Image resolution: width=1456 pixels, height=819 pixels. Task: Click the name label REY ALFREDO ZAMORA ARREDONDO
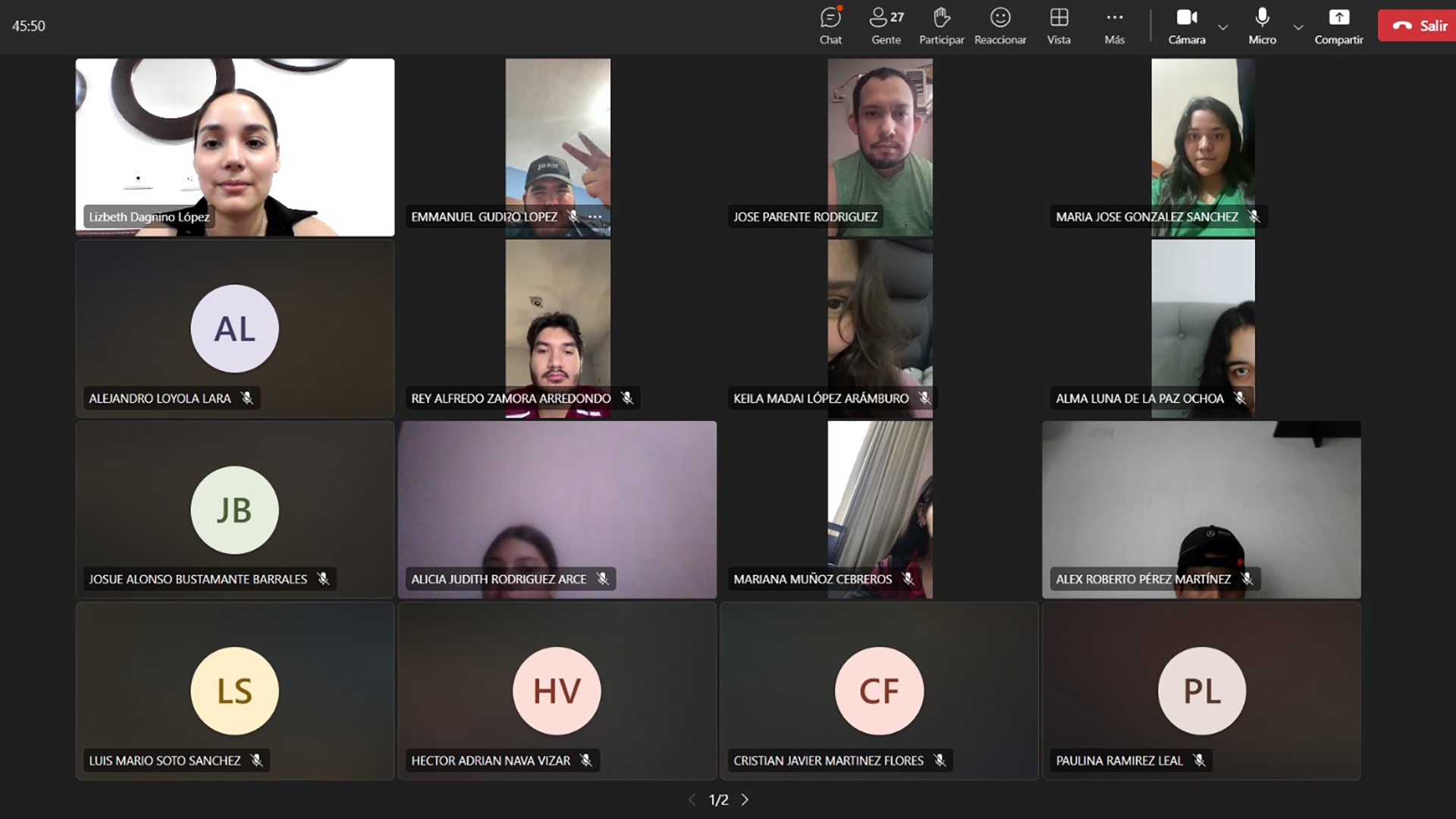510,398
